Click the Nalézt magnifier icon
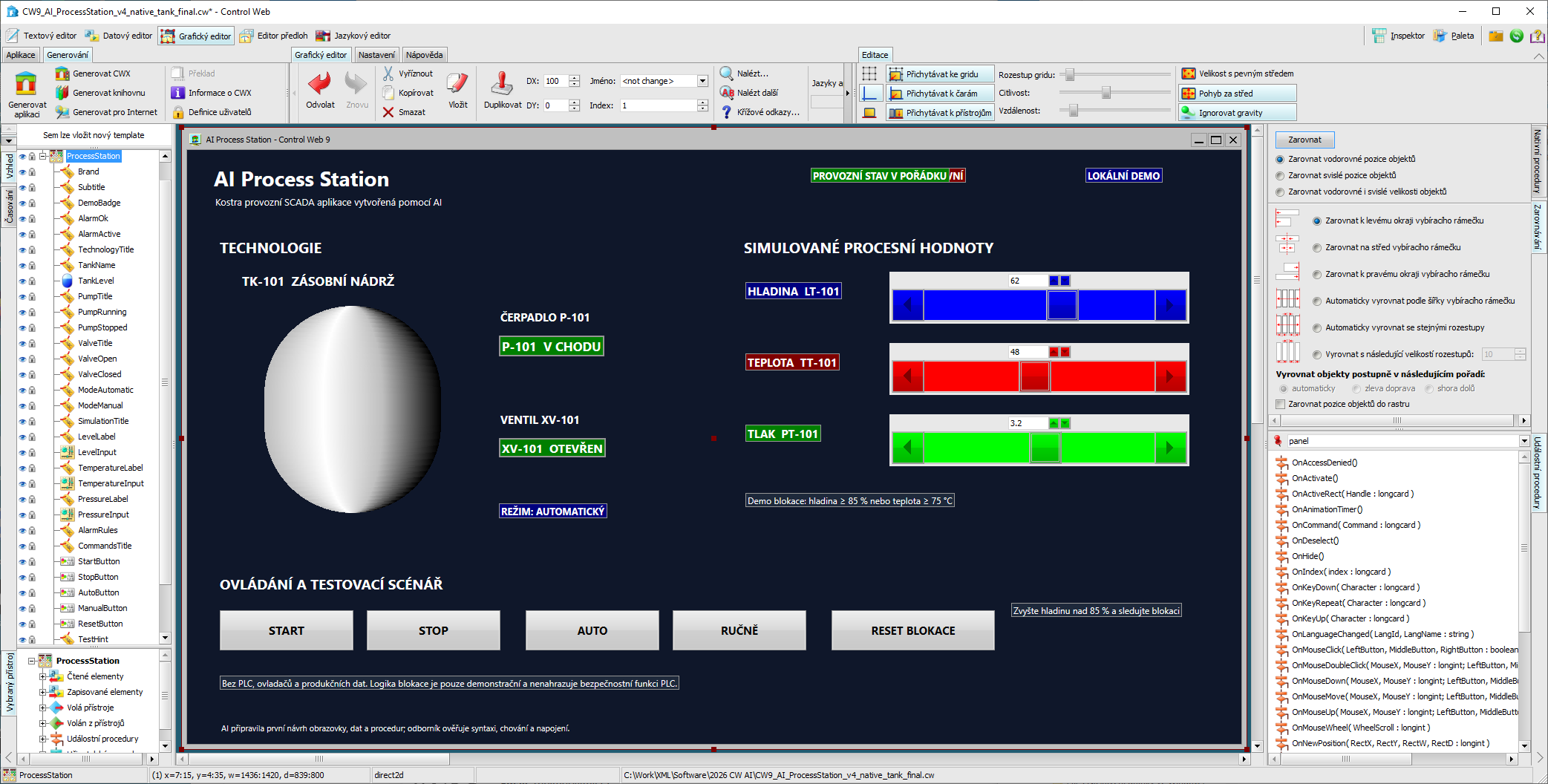 [x=727, y=73]
